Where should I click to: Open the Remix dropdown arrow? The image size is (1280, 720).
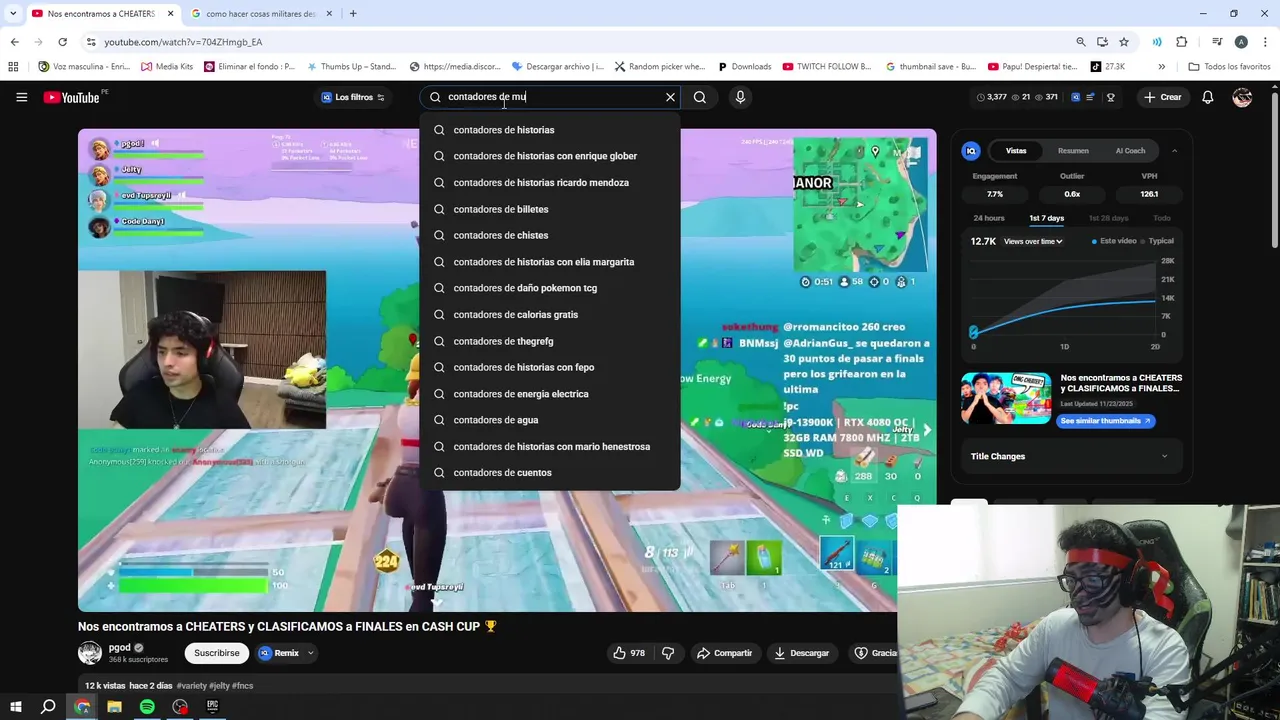pos(311,653)
